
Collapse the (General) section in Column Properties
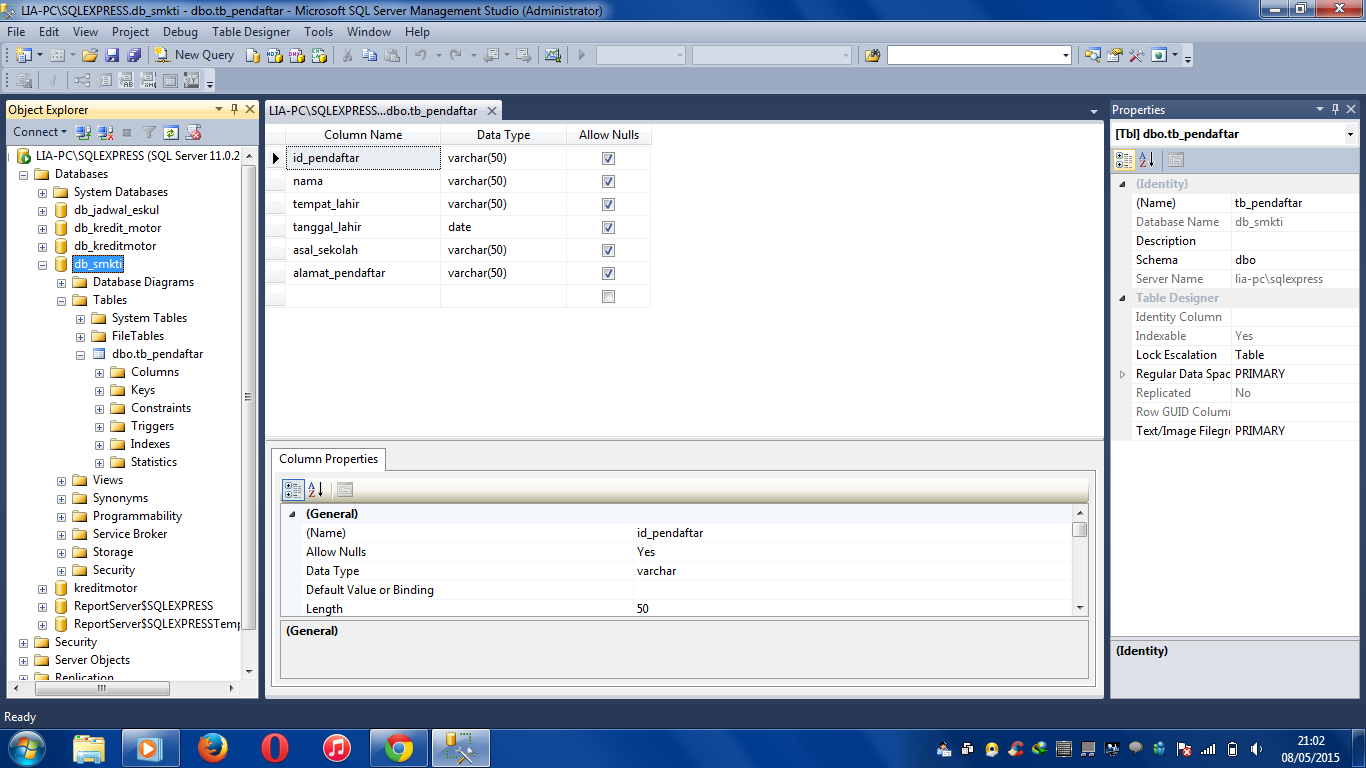pyautogui.click(x=293, y=514)
